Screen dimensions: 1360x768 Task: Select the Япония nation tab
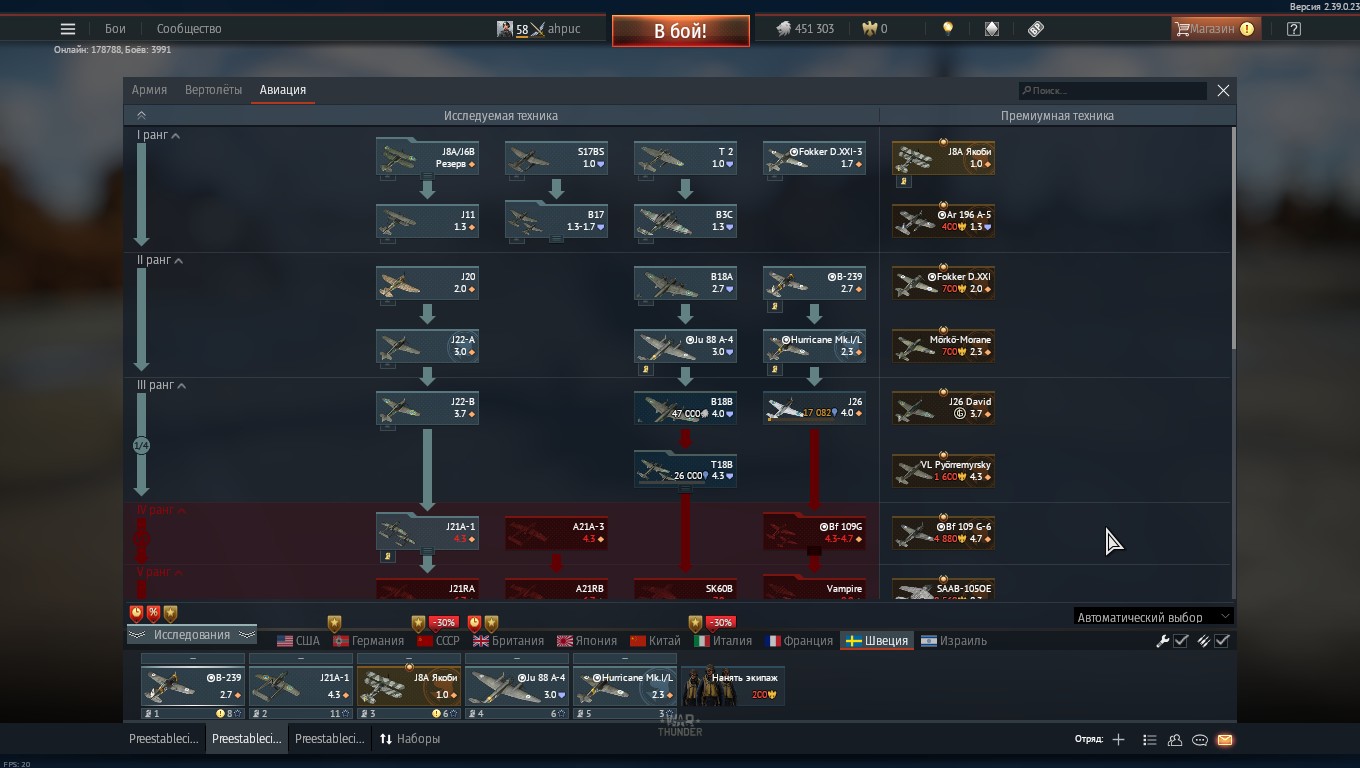587,641
